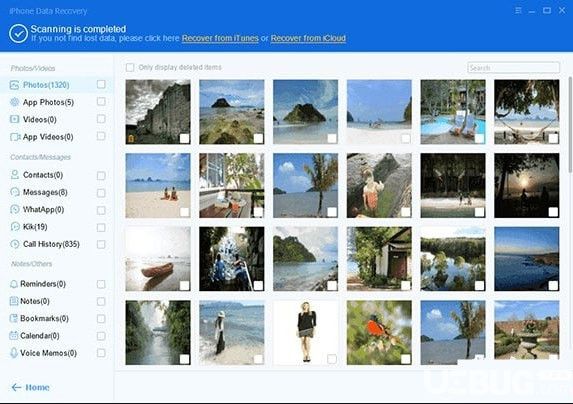Screen dimensions: 573x404
Task: Click Recover from iTunes link
Action: pyautogui.click(x=220, y=38)
